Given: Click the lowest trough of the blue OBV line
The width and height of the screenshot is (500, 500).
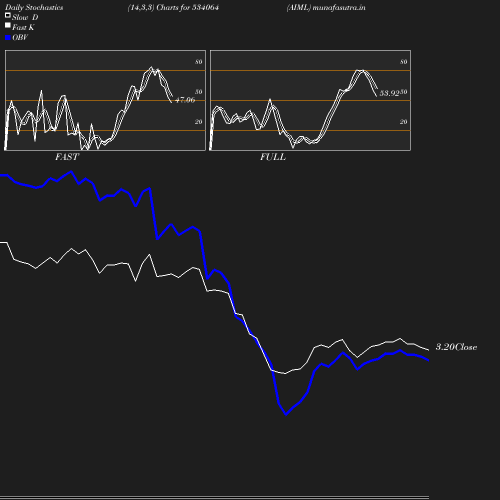Looking at the screenshot, I should pyautogui.click(x=286, y=415).
